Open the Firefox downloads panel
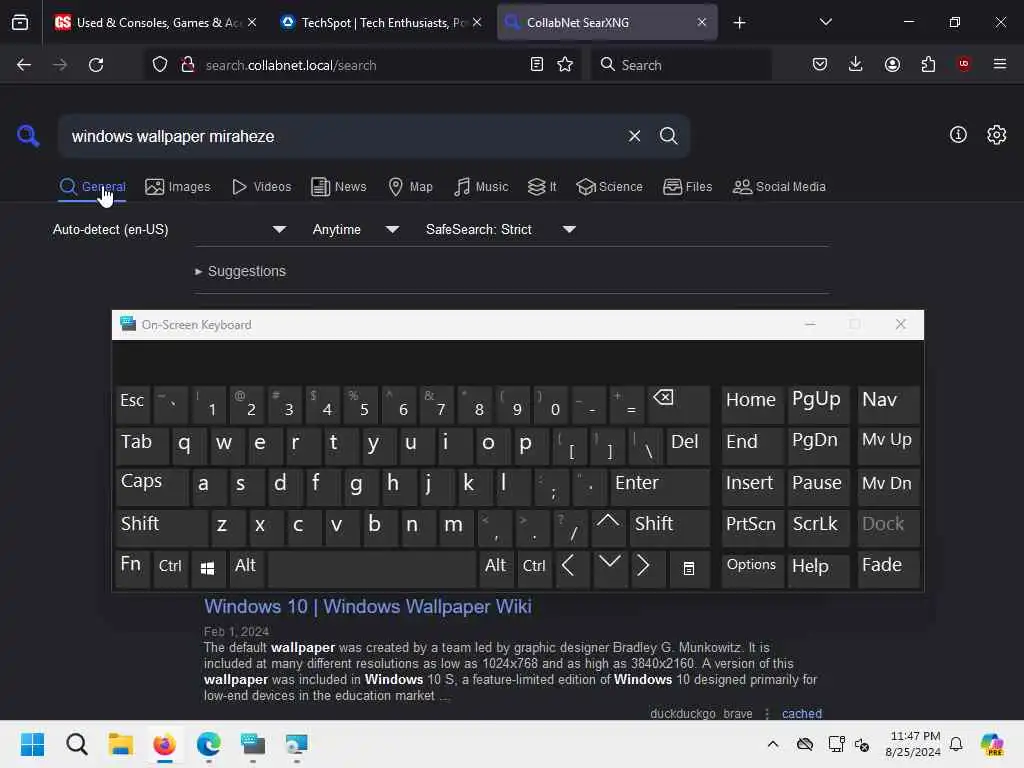Image resolution: width=1024 pixels, height=768 pixels. coord(856,64)
